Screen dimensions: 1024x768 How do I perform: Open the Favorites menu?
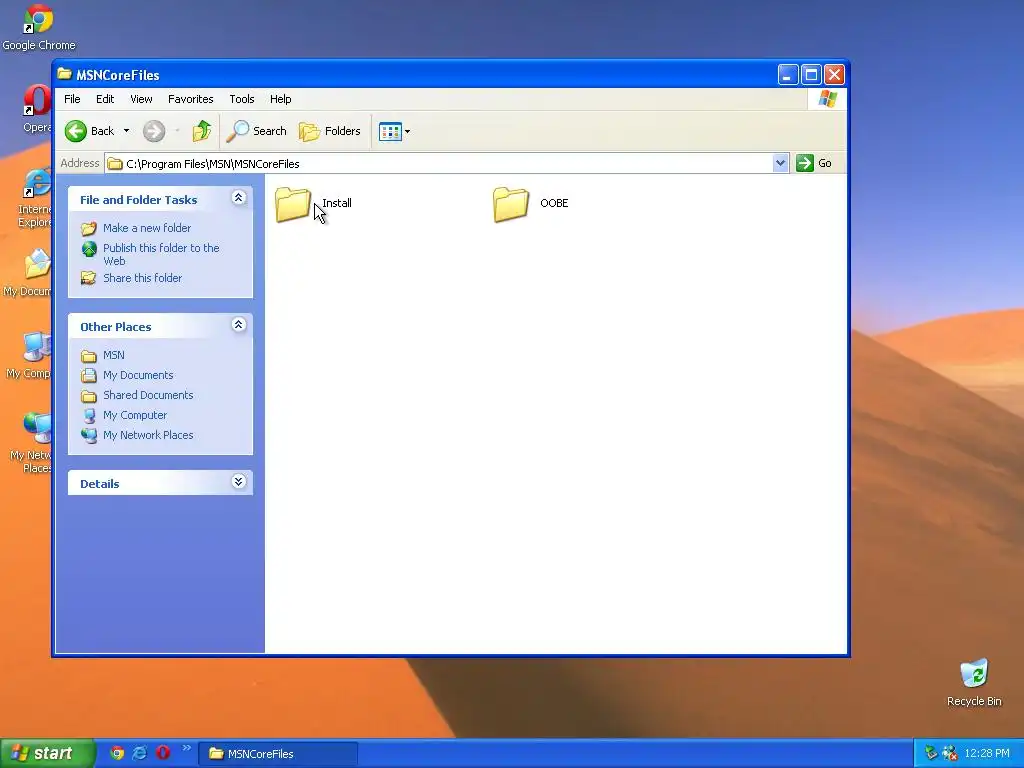(x=191, y=99)
